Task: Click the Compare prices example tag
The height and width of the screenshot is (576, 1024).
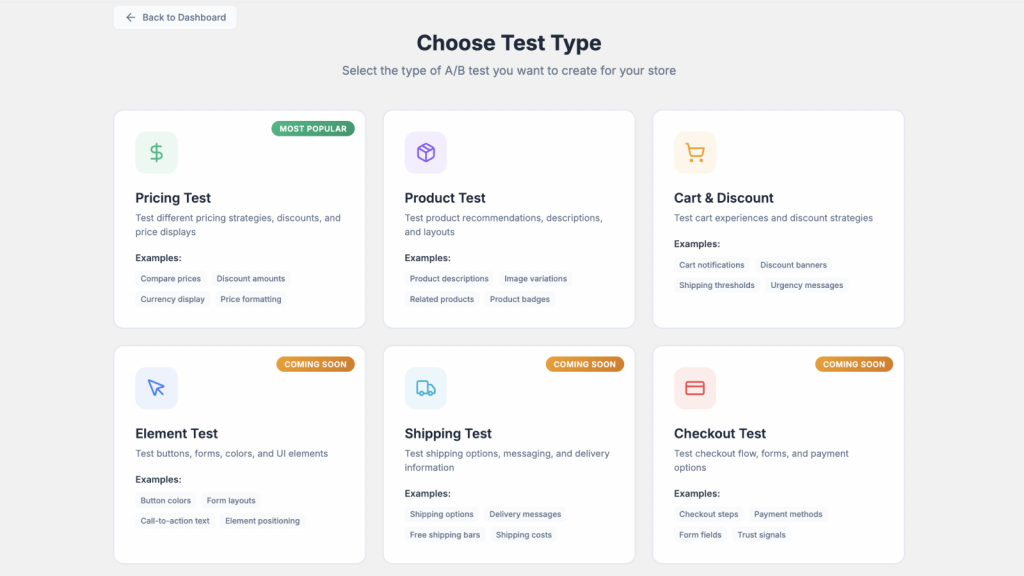Action: pos(171,279)
